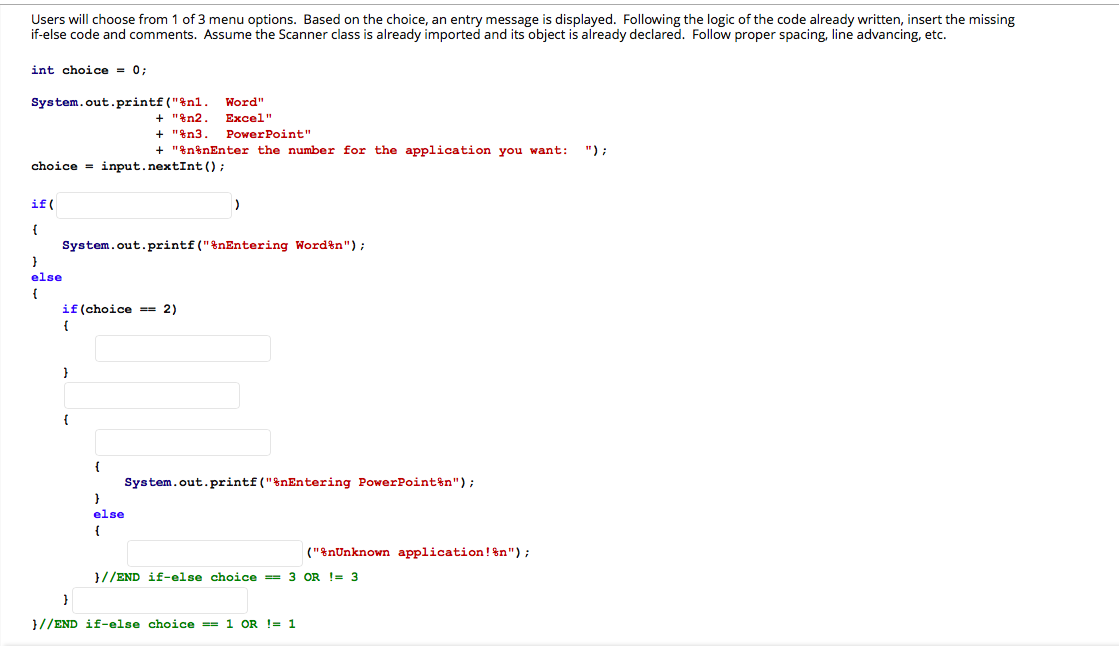The height and width of the screenshot is (646, 1119).
Task: Click blank box beside the final closing brace
Action: tap(158, 600)
